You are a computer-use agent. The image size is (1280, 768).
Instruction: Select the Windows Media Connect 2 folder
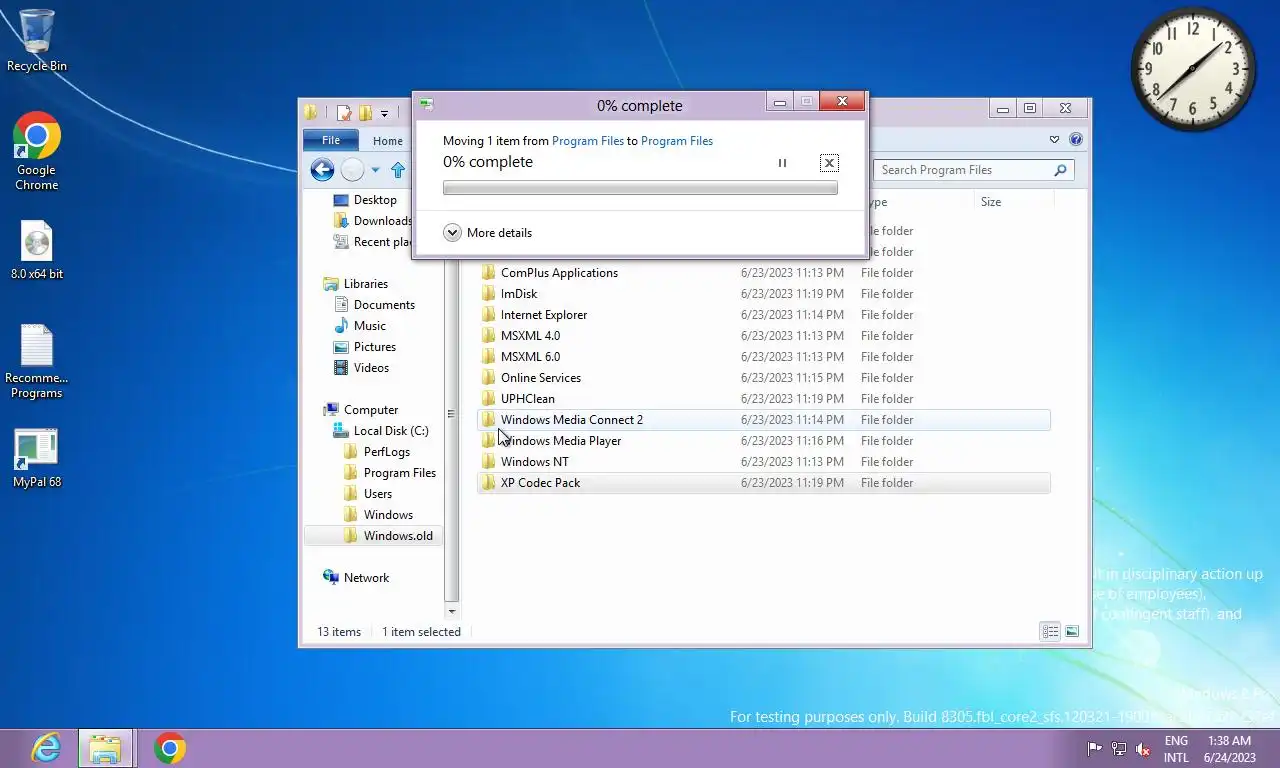[x=764, y=420]
